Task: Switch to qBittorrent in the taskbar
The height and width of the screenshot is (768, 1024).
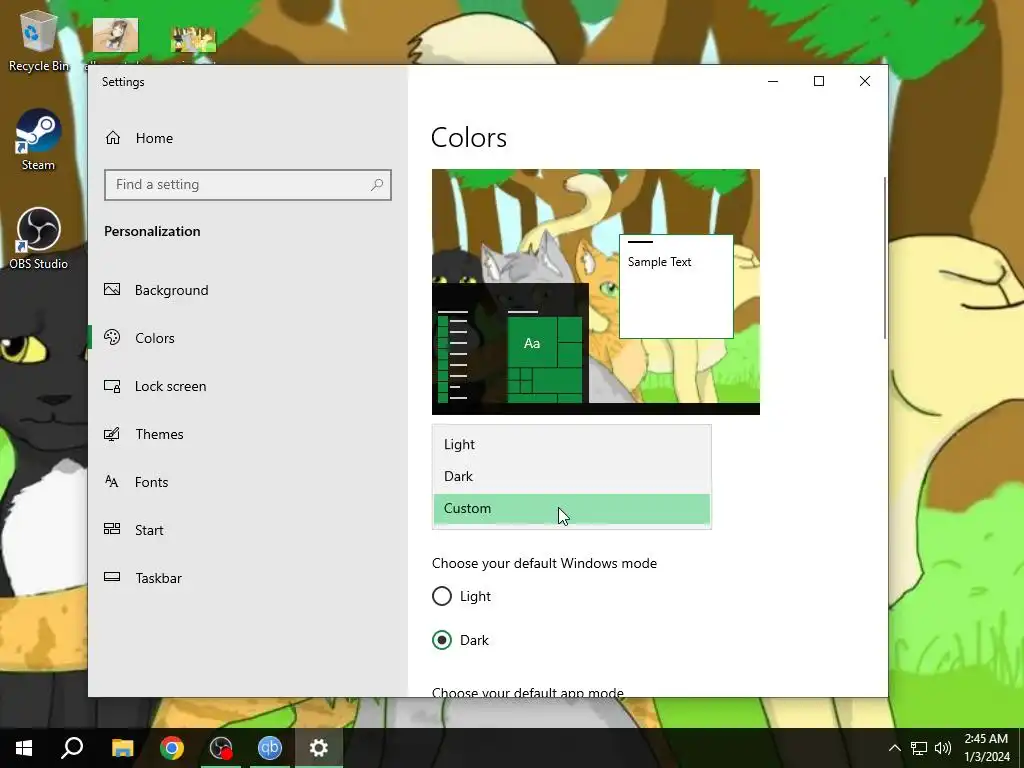Action: (x=270, y=748)
